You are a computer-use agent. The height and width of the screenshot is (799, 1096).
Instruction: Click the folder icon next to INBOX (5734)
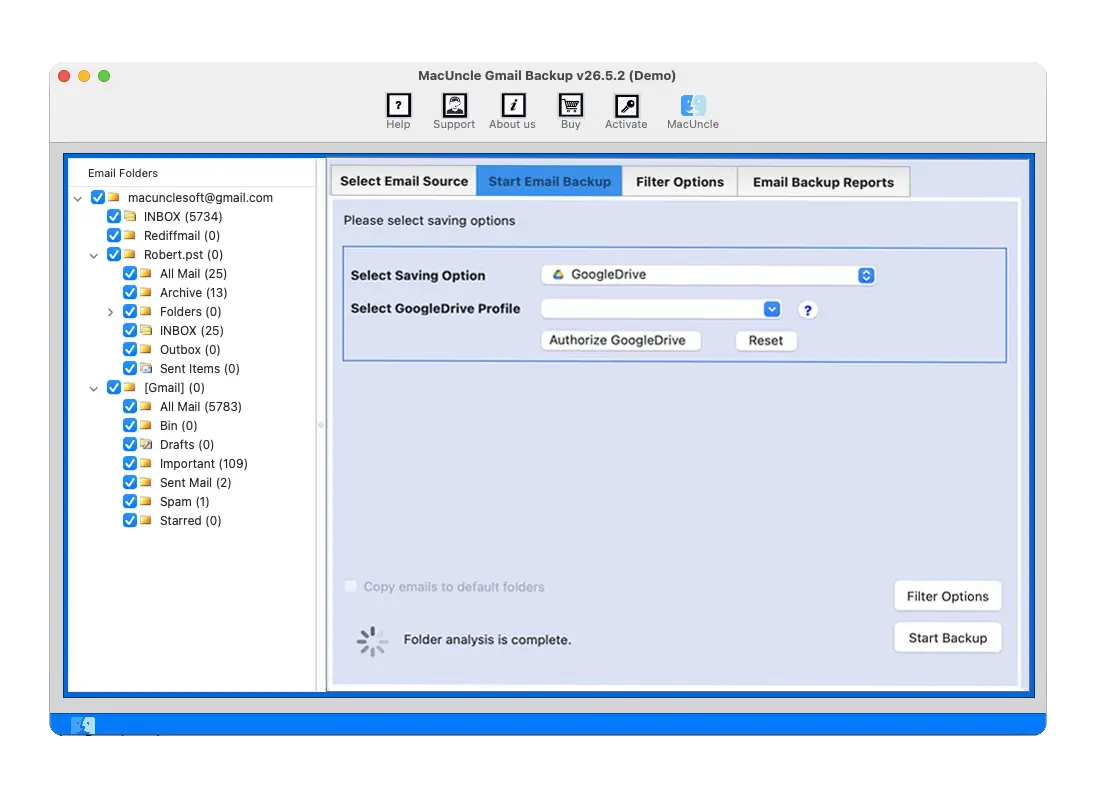130,217
